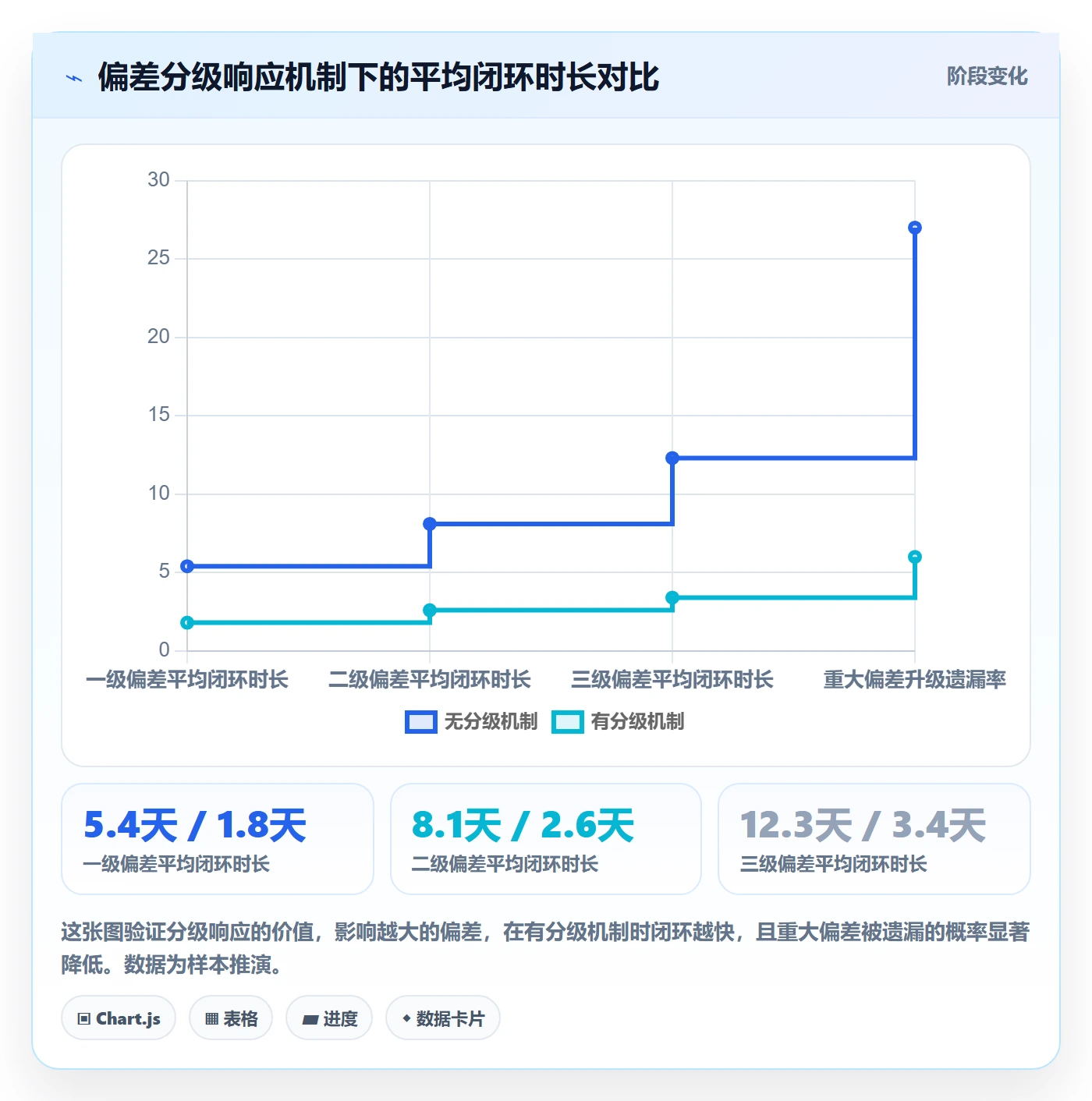Select the 数据卡片 tag chip
The height and width of the screenshot is (1101, 1092).
click(x=443, y=1018)
